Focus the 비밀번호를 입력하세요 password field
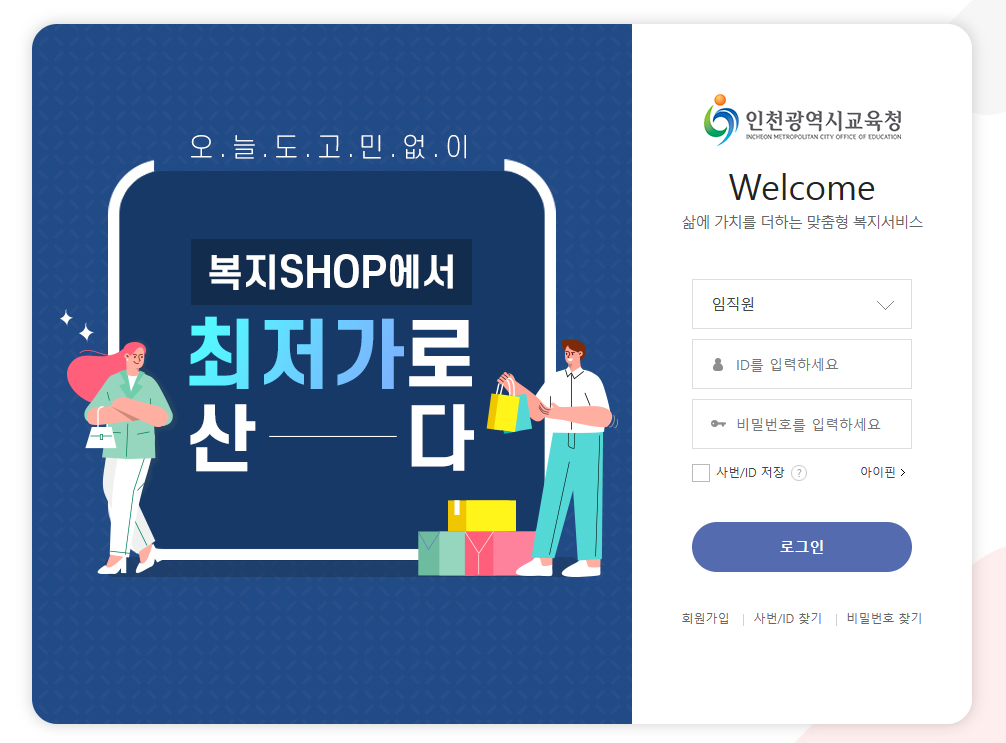The height and width of the screenshot is (743, 1006). tap(801, 424)
